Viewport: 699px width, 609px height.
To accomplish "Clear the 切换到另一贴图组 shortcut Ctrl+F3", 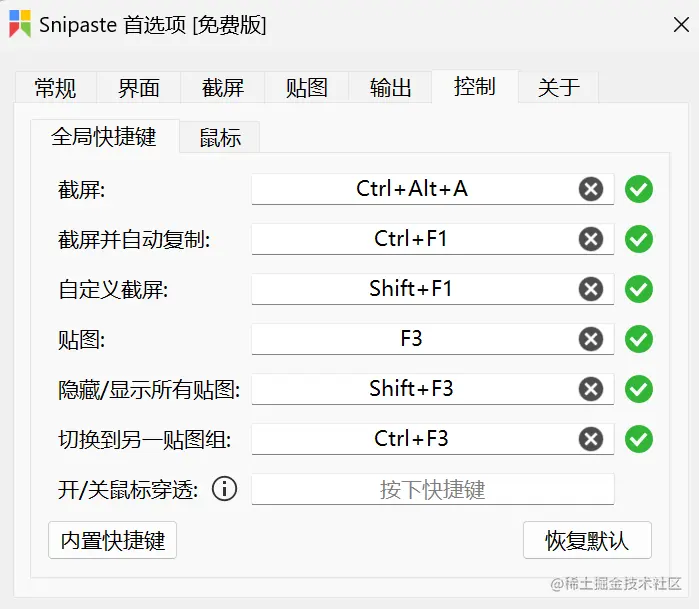I will click(591, 439).
